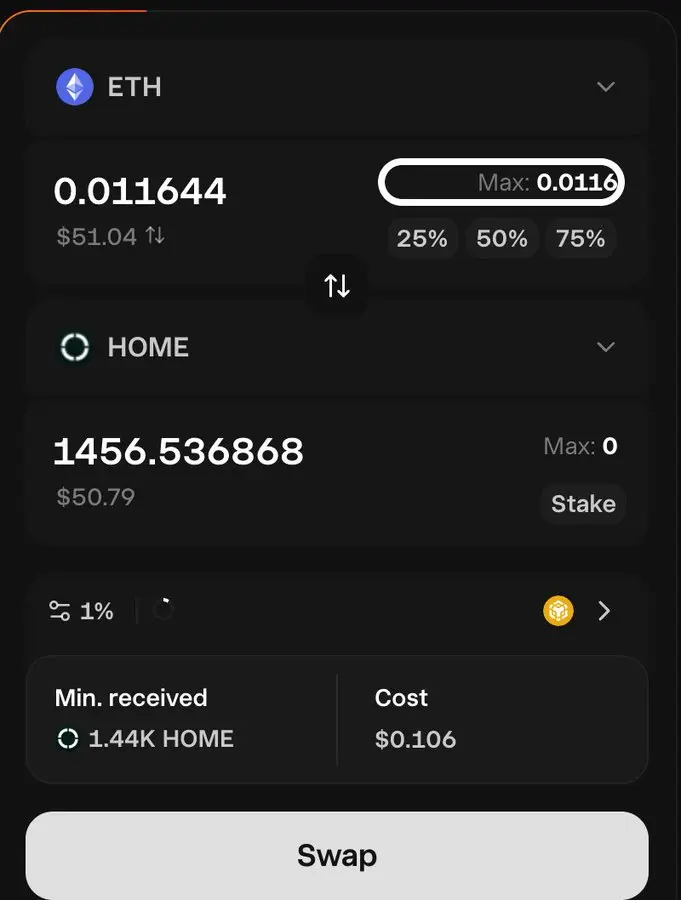Expand the ETH token dropdown chevron
681x900 pixels.
click(606, 87)
